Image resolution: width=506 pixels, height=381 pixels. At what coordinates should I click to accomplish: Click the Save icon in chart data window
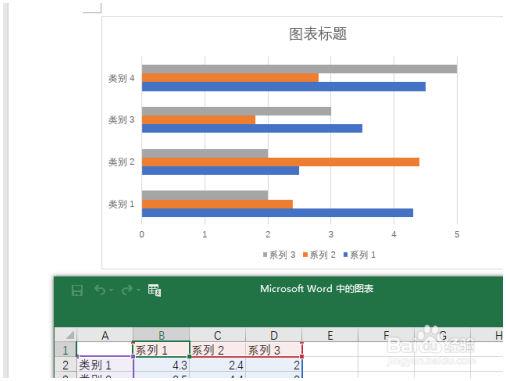pyautogui.click(x=77, y=290)
